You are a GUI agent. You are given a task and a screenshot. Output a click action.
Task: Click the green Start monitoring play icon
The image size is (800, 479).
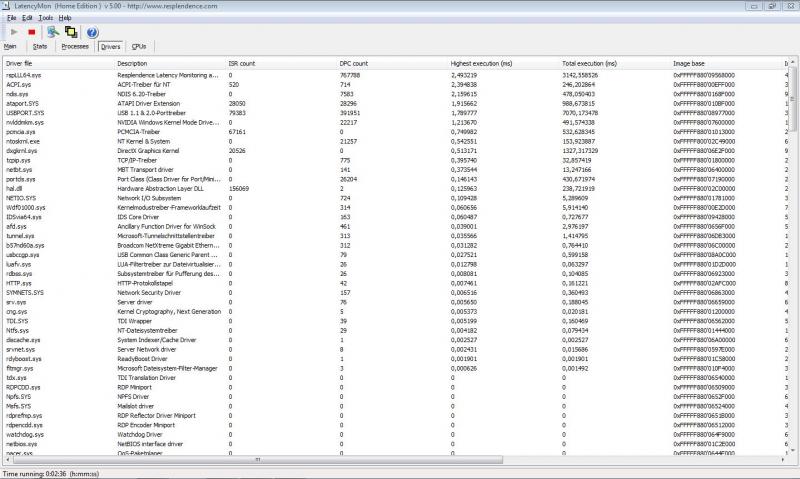pos(12,32)
